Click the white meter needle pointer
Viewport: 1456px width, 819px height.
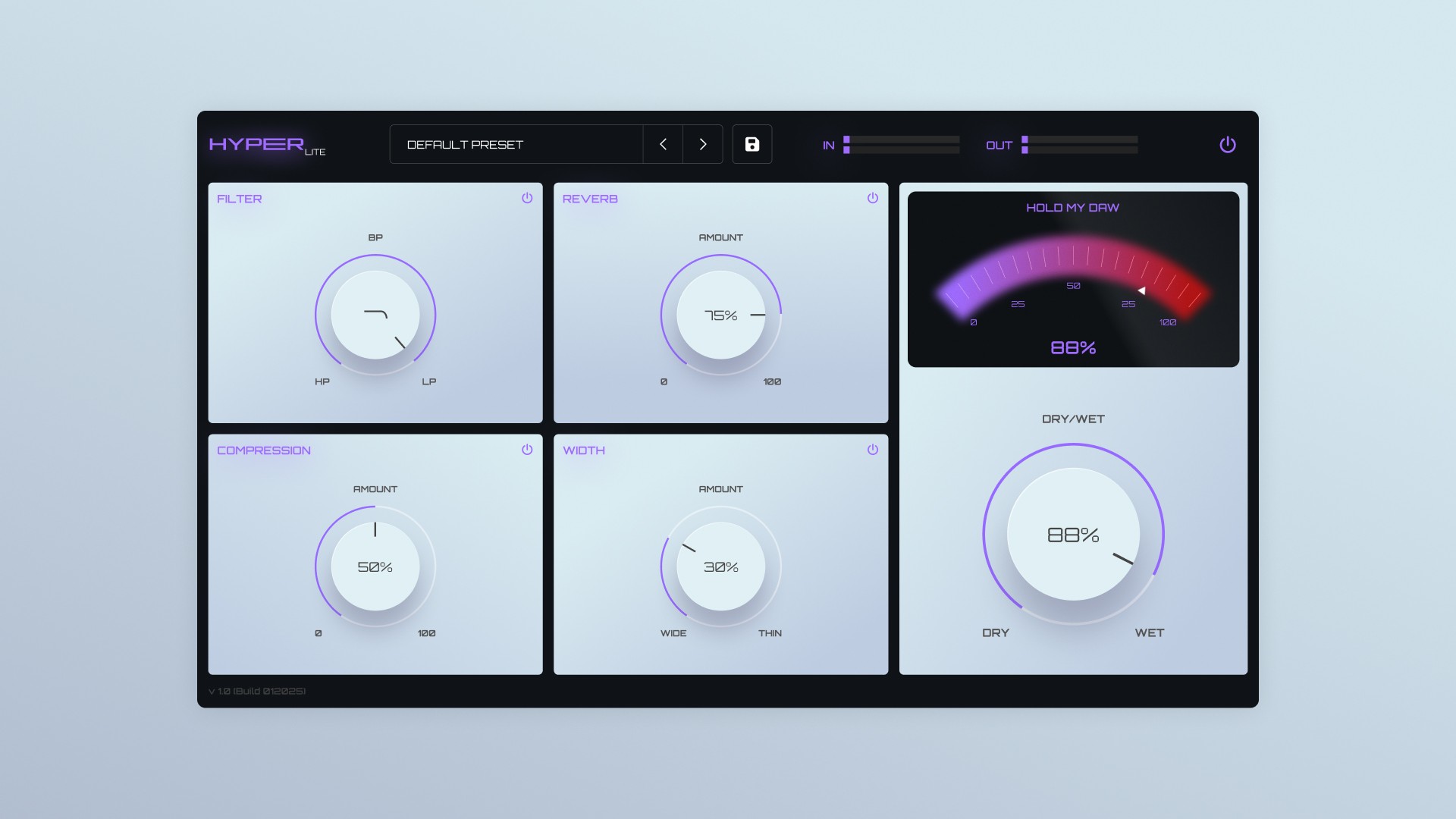(1141, 290)
